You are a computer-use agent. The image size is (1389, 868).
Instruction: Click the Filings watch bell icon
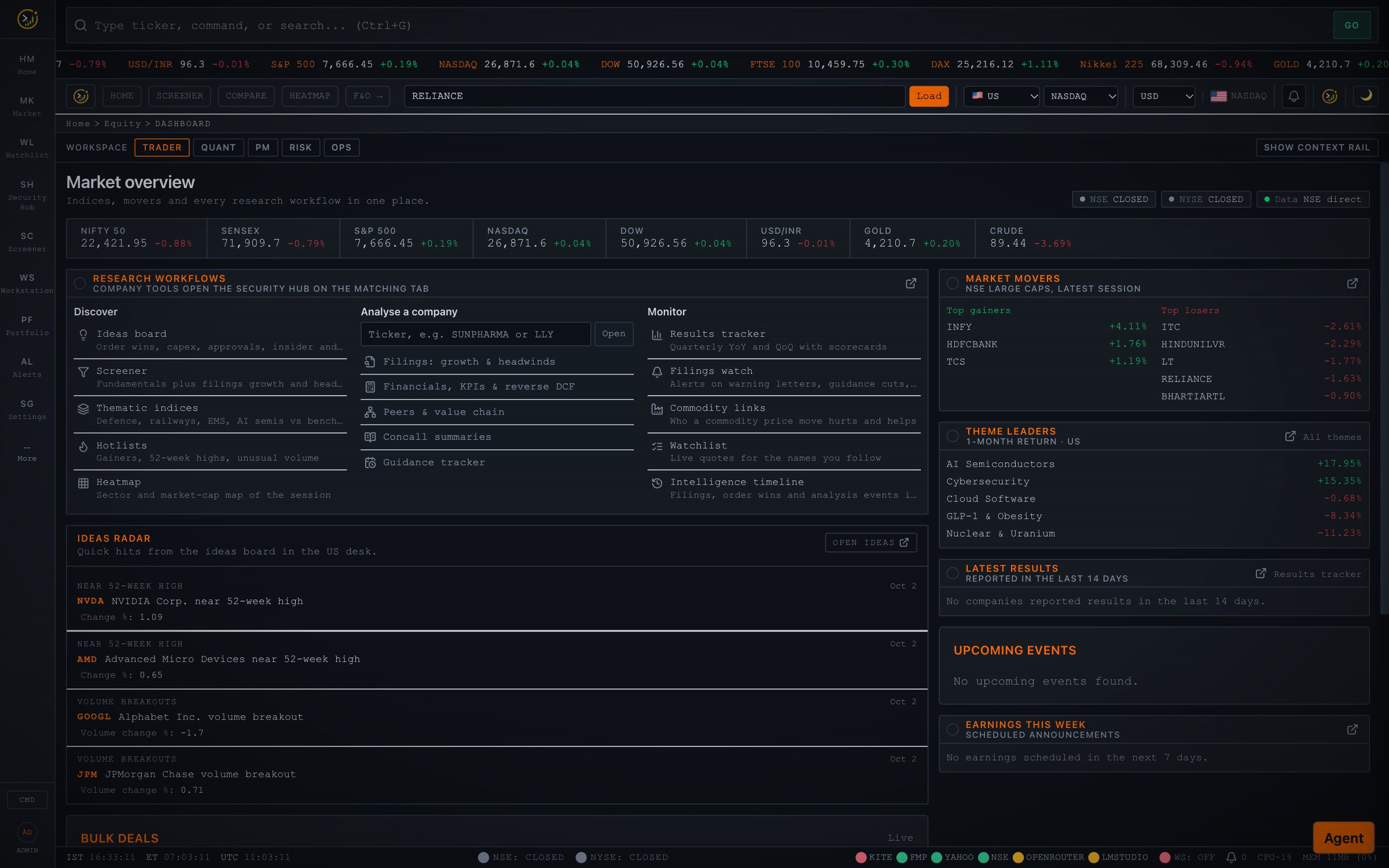(x=657, y=372)
